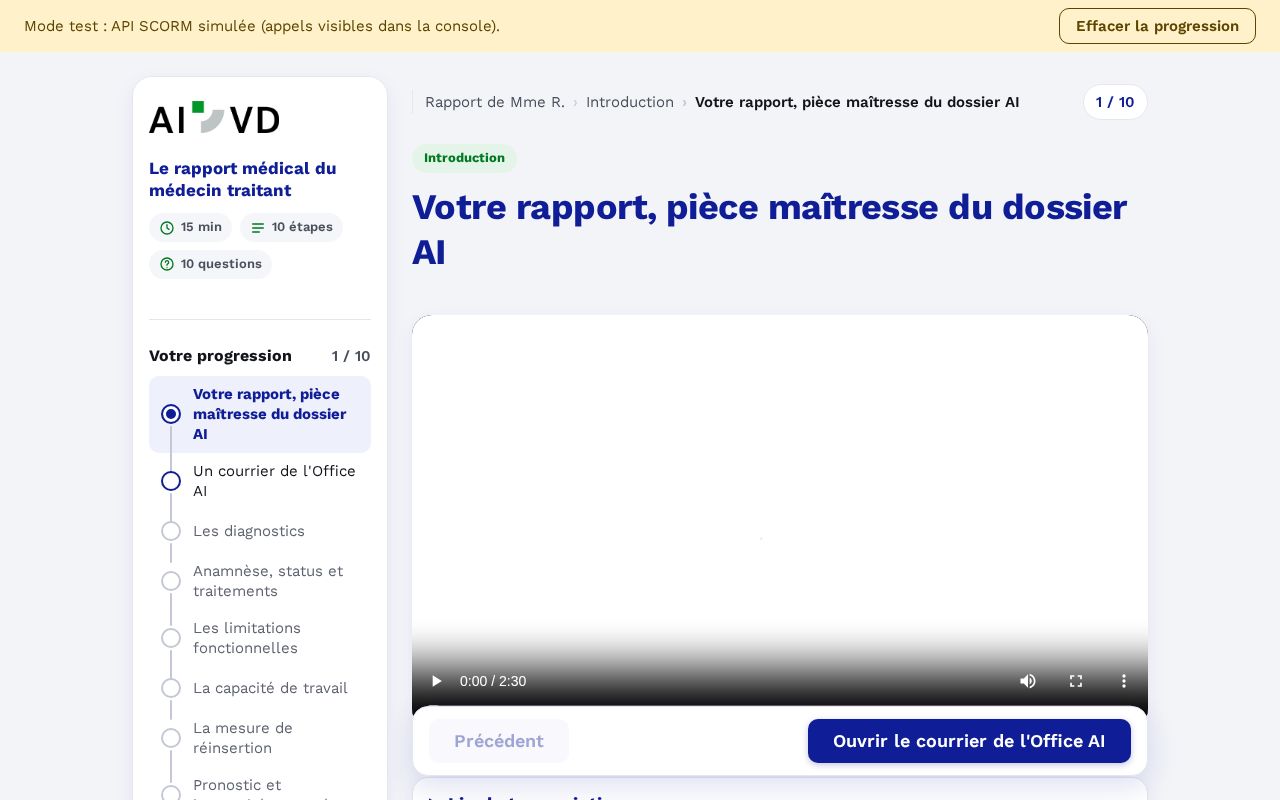Click the list icon beside 10 étapes

click(x=258, y=228)
